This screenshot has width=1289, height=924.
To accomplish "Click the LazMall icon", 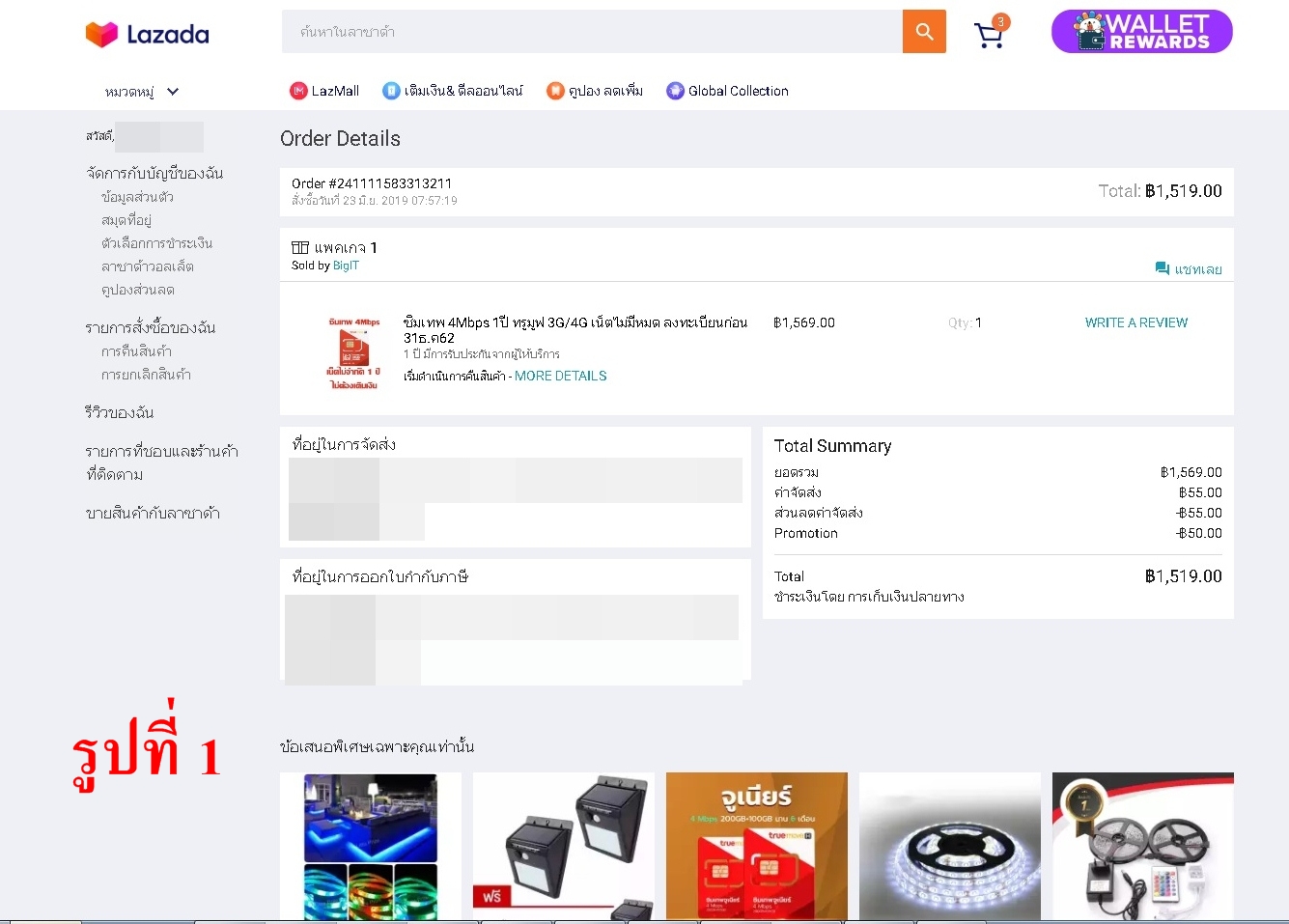I will (x=298, y=91).
